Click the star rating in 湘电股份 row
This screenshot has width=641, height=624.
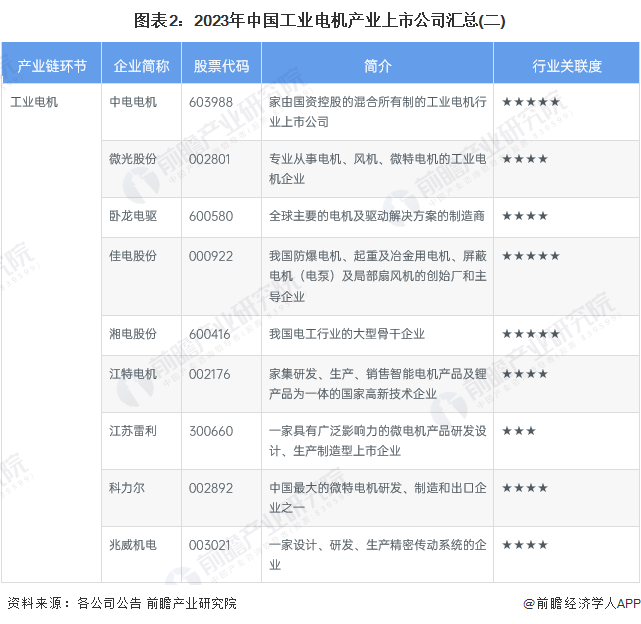tap(531, 334)
